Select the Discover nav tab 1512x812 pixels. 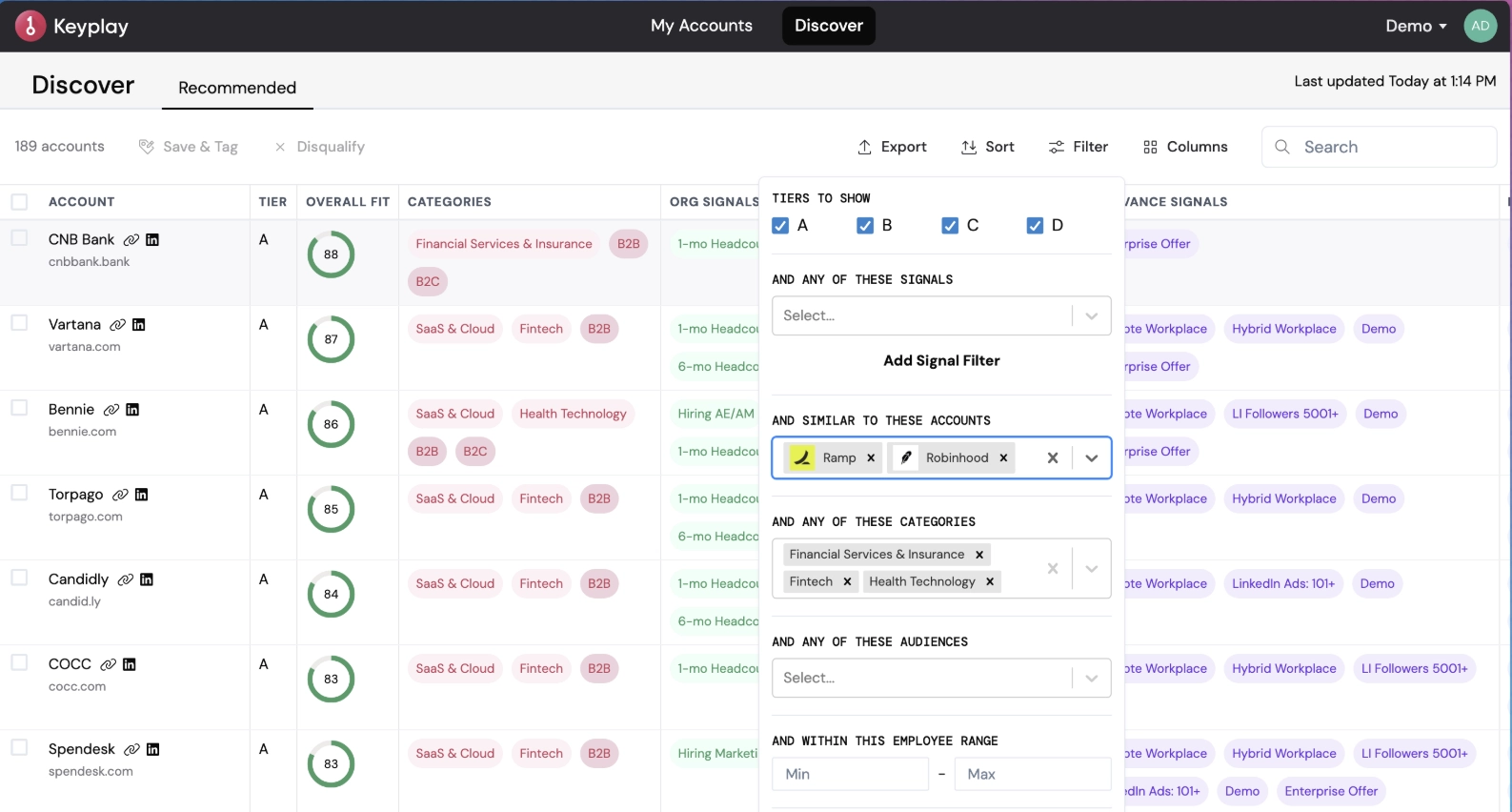point(829,26)
